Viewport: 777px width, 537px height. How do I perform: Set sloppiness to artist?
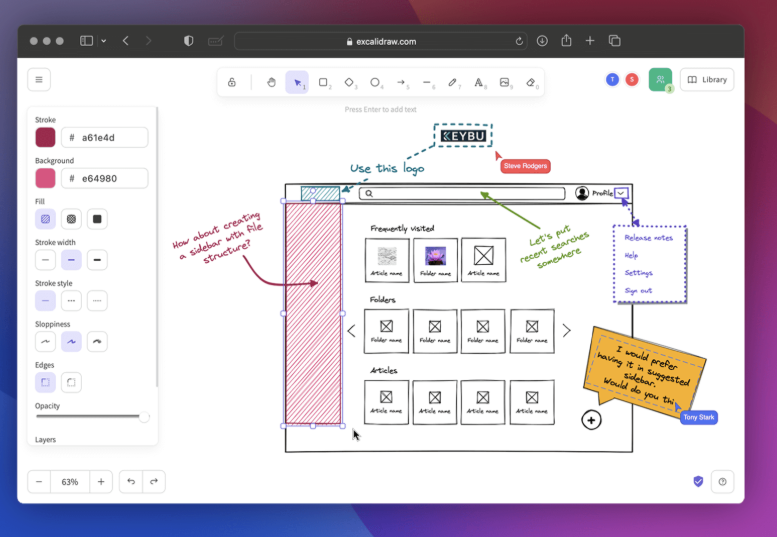pyautogui.click(x=71, y=341)
